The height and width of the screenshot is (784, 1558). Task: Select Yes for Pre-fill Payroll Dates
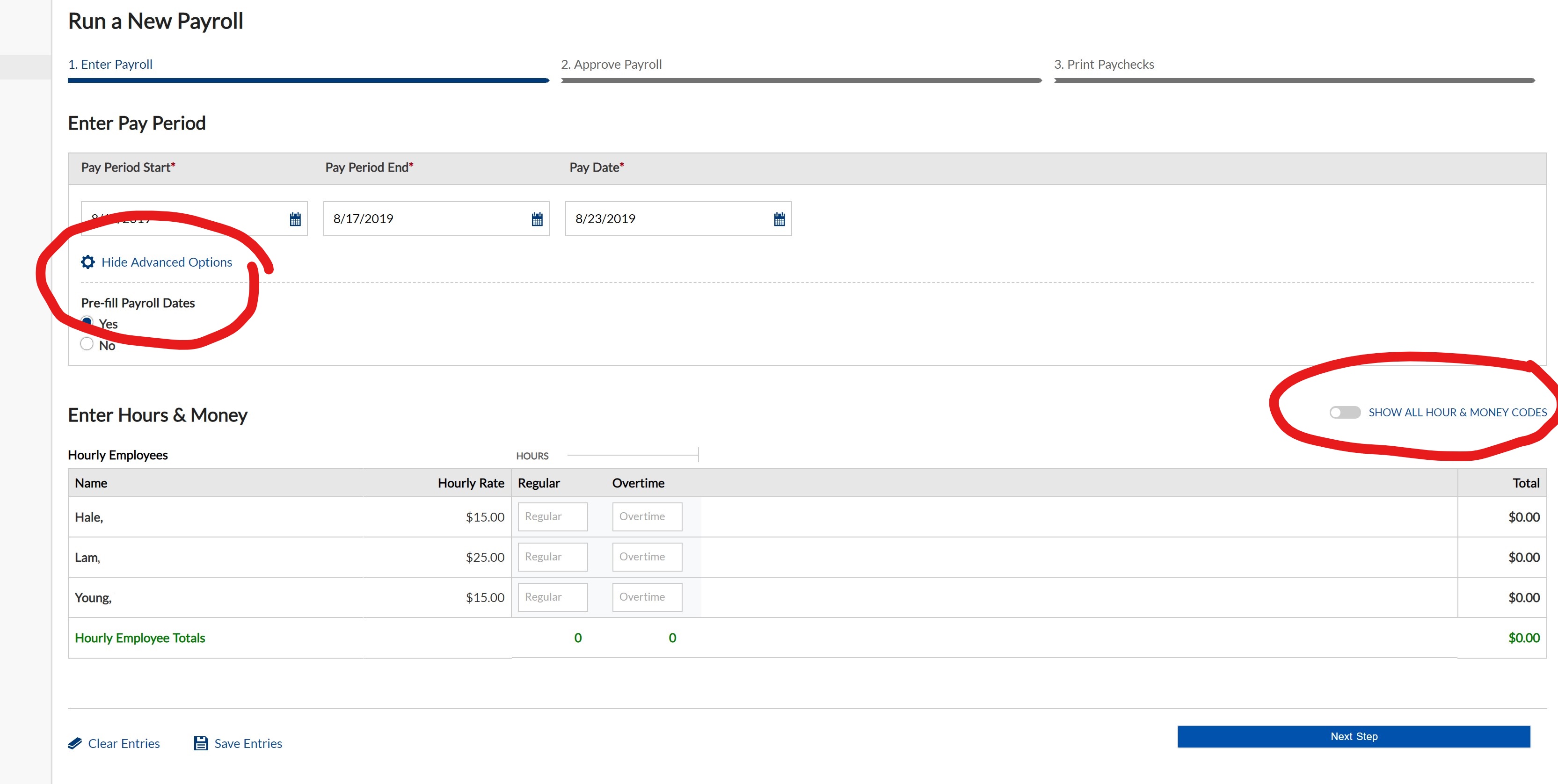pyautogui.click(x=87, y=322)
